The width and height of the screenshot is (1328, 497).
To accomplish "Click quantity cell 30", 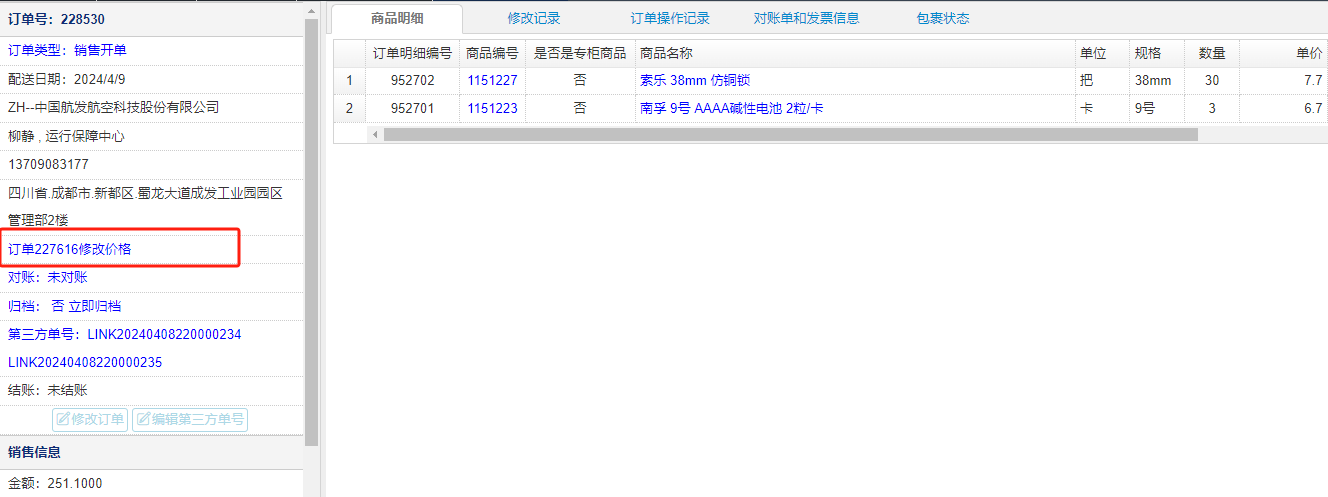I will click(1212, 81).
